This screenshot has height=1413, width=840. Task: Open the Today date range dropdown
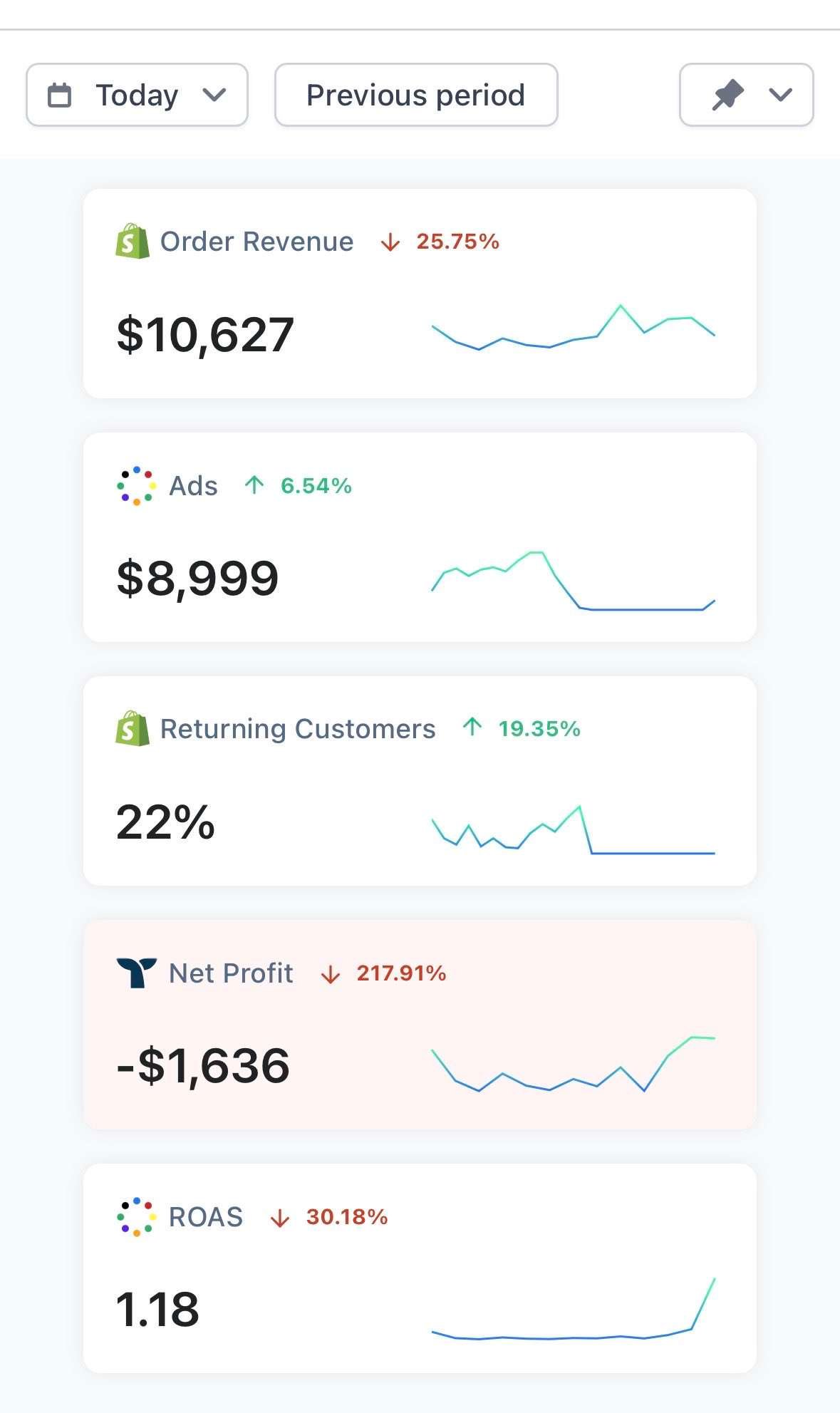pyautogui.click(x=137, y=95)
